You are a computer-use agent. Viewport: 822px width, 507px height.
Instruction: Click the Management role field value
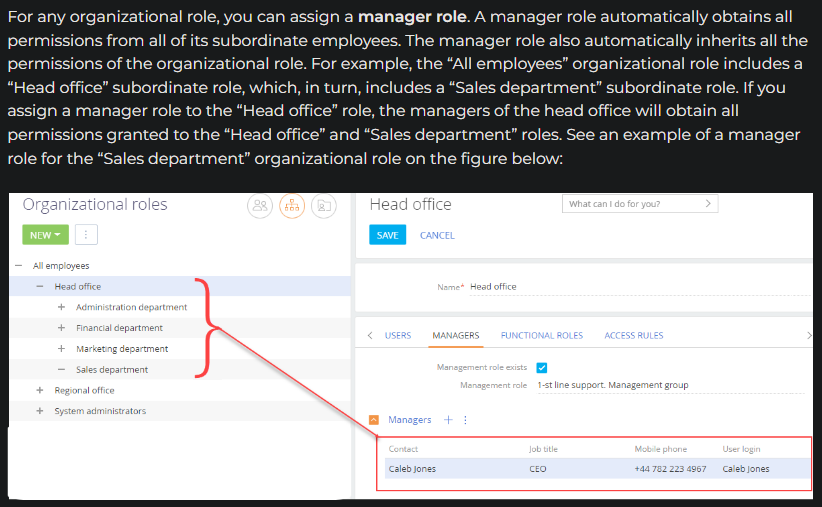pyautogui.click(x=671, y=385)
